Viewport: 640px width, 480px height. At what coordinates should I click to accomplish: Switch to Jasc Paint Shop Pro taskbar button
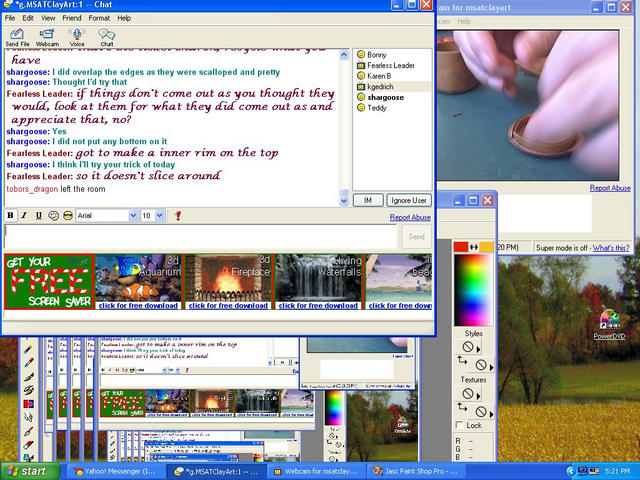click(x=417, y=471)
